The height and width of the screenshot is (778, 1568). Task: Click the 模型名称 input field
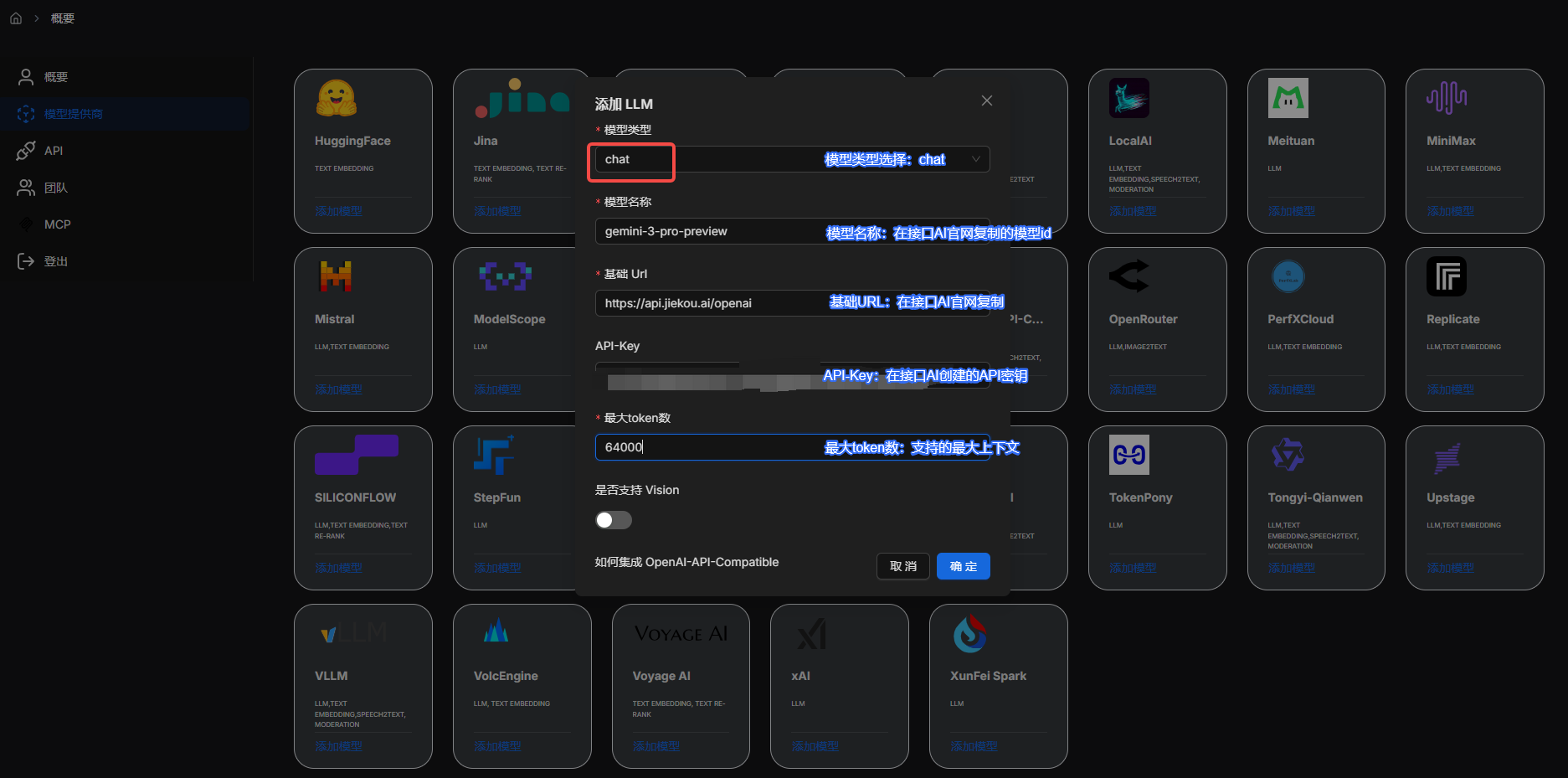(793, 231)
